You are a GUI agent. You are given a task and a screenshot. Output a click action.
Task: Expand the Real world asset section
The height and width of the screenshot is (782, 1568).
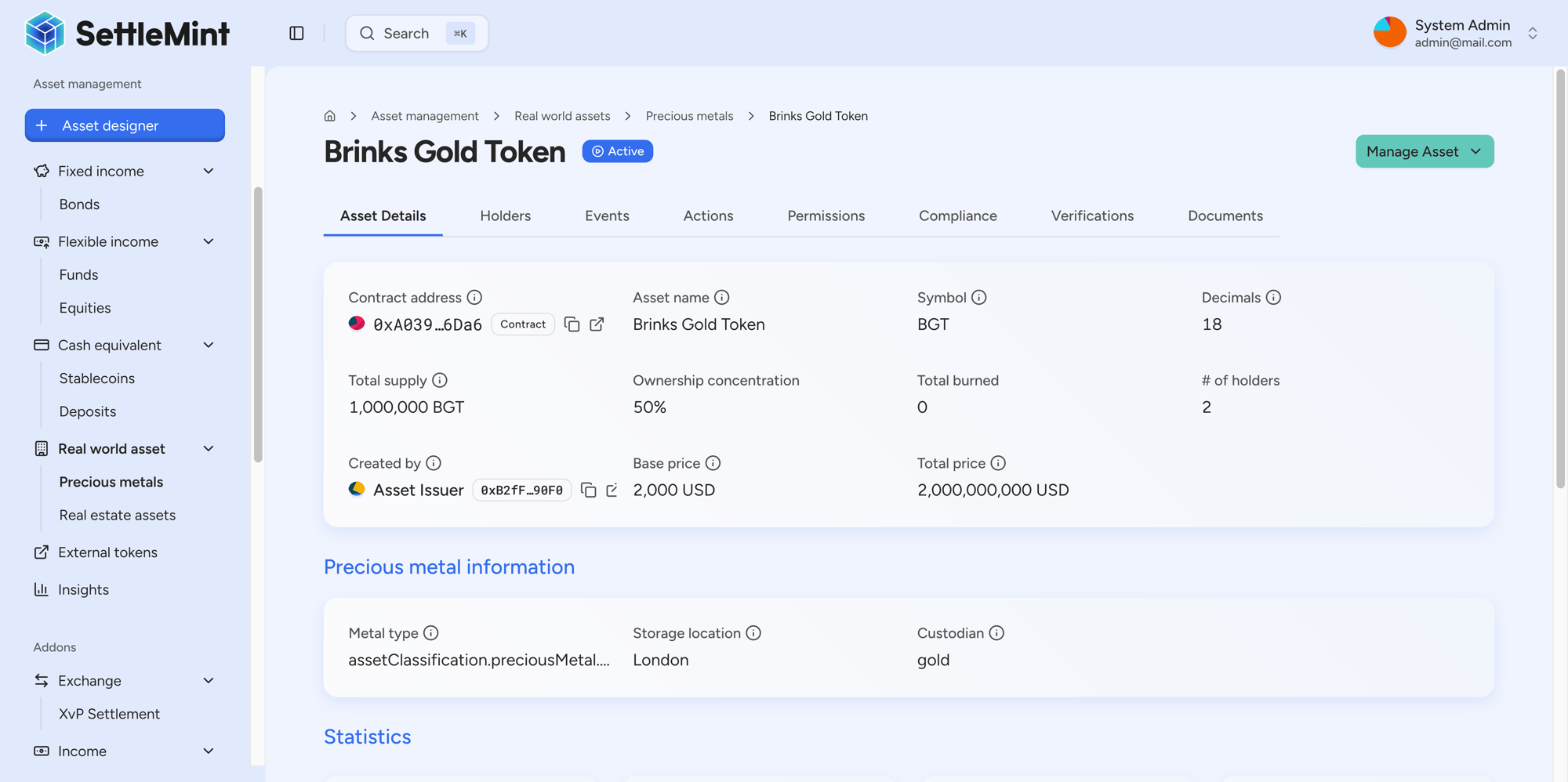coord(208,448)
